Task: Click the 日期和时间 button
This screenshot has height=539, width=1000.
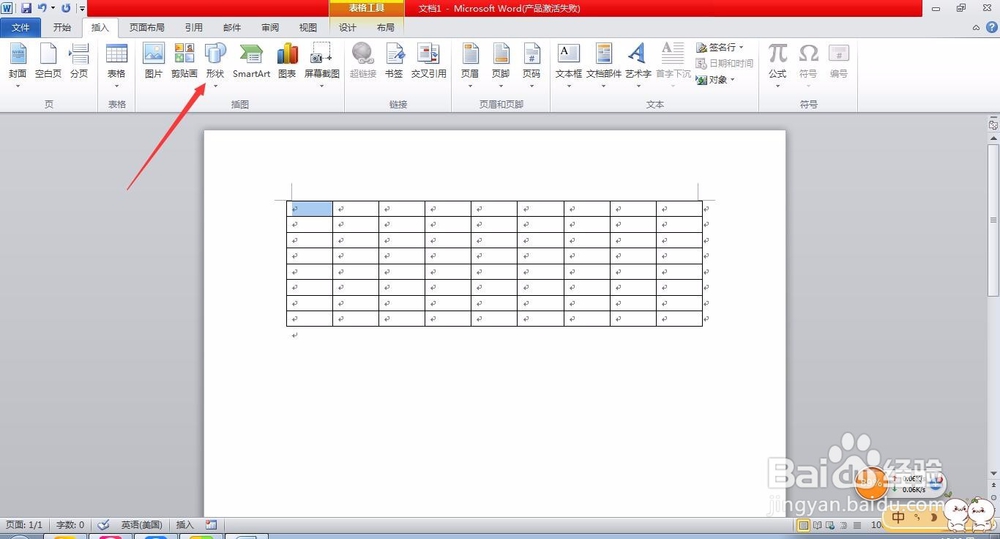Action: pos(724,63)
